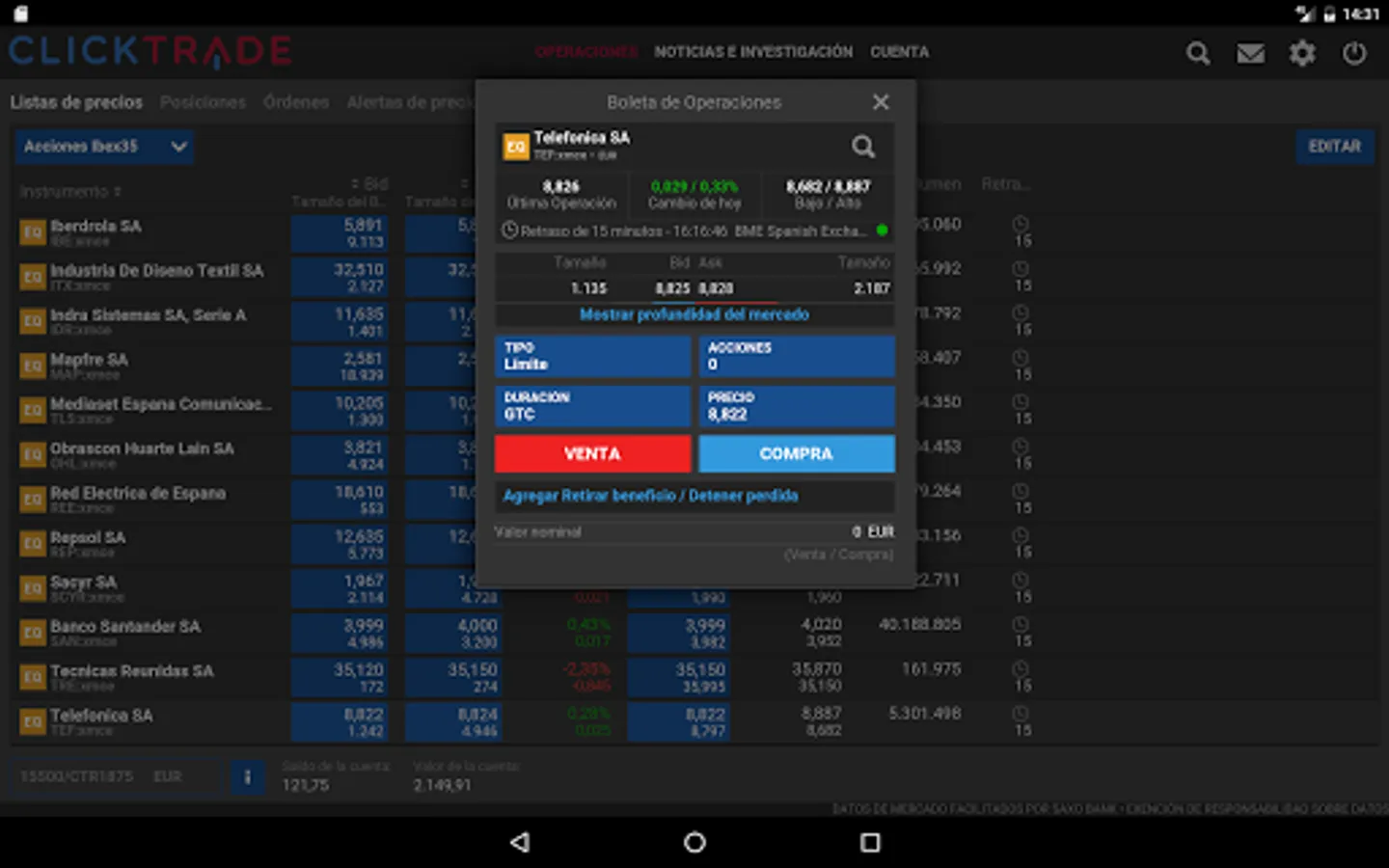Tap Android back navigation button

(x=520, y=842)
